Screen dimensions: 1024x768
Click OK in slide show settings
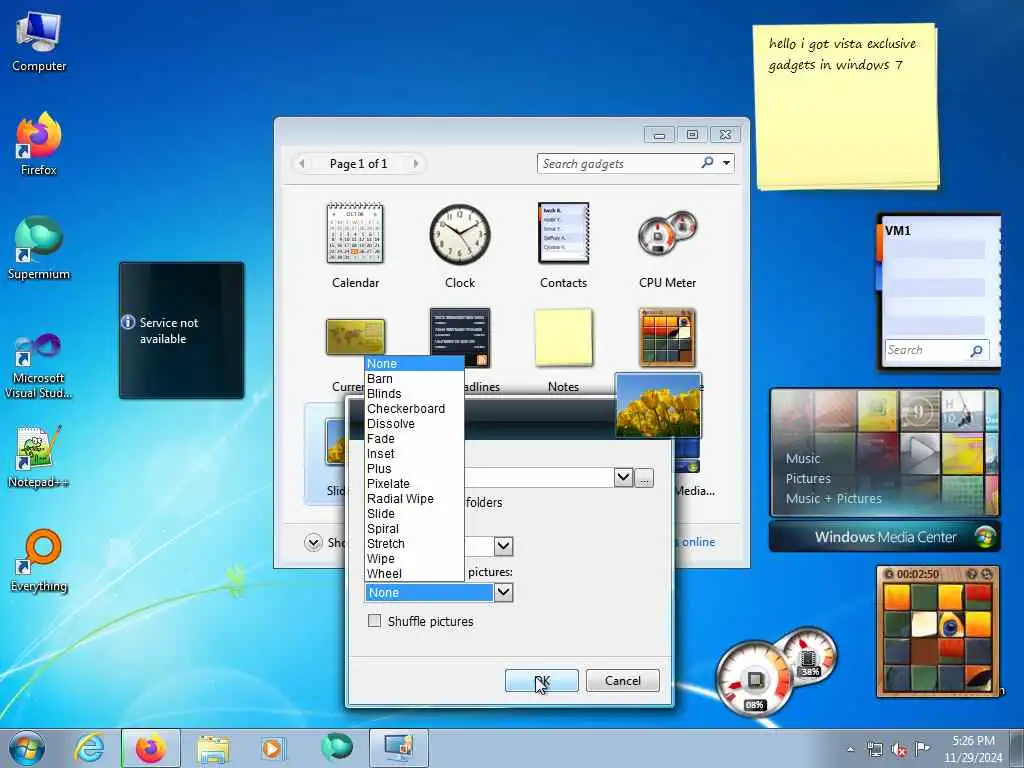541,680
